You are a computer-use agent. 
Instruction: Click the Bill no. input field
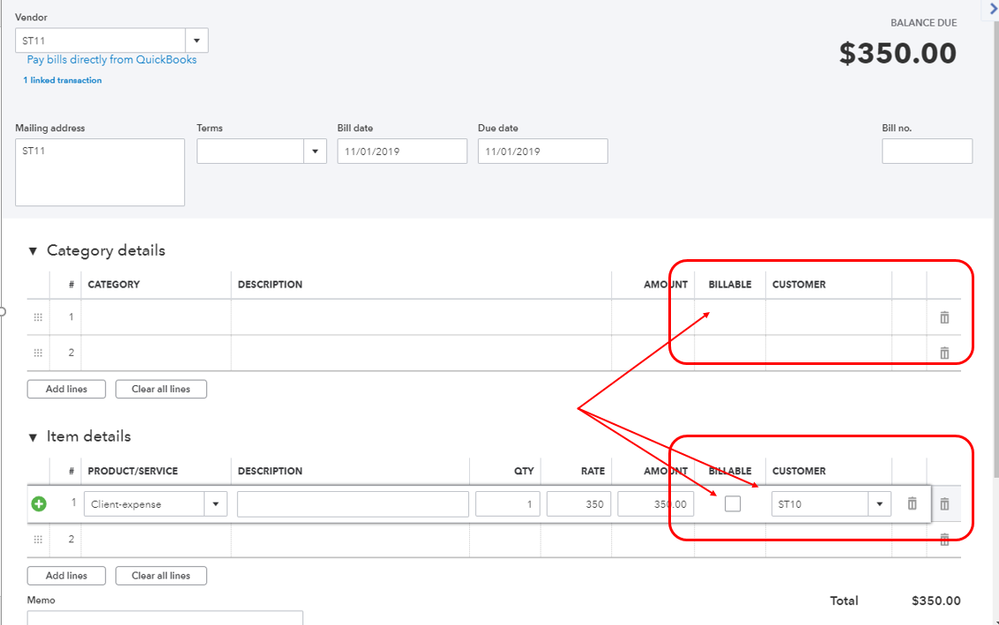click(927, 151)
